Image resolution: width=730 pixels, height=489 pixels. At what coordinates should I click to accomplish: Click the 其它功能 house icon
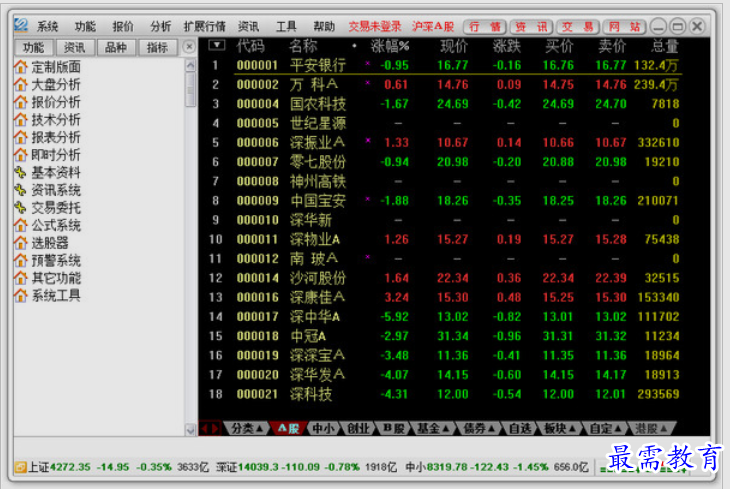tap(20, 278)
